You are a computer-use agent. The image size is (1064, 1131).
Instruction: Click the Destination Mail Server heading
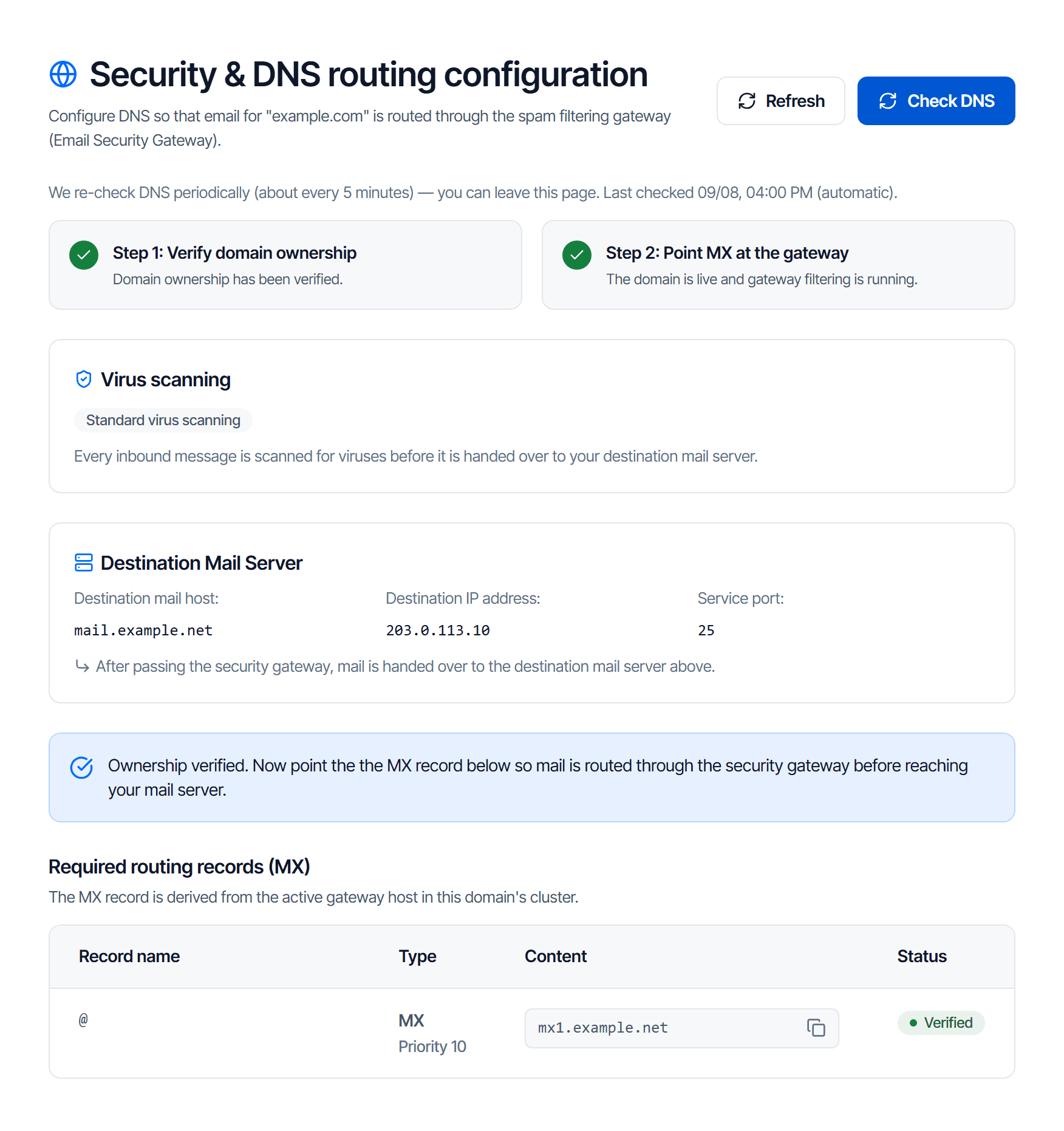(202, 563)
